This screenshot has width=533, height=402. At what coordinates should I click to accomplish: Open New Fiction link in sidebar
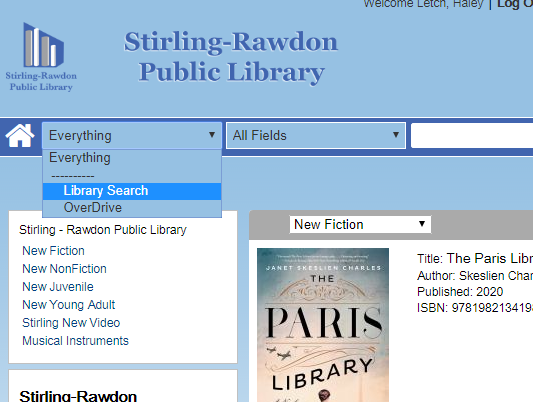click(x=53, y=251)
